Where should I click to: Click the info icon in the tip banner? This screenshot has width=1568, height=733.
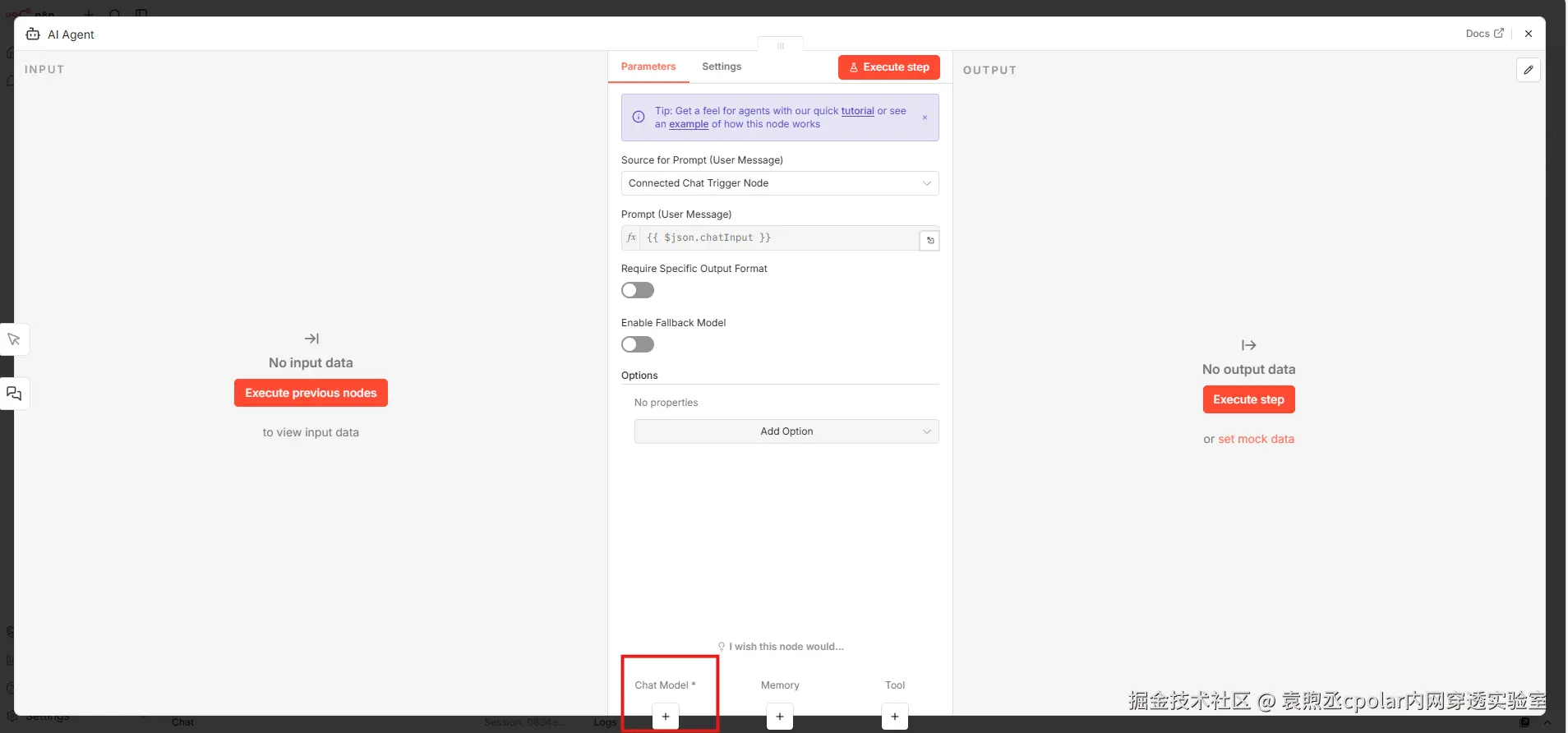tap(639, 117)
